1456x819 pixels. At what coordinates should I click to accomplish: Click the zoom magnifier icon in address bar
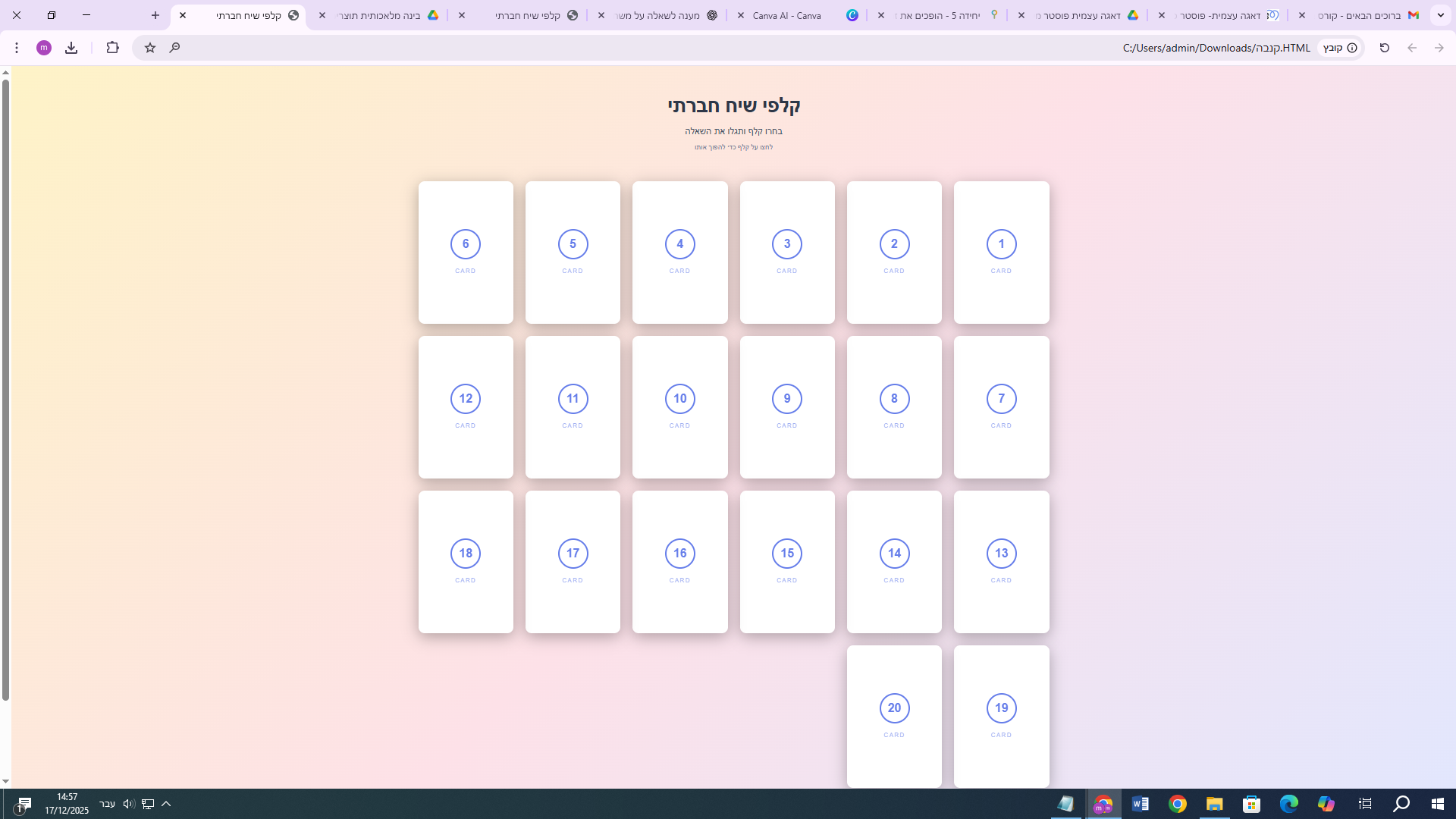coord(174,48)
